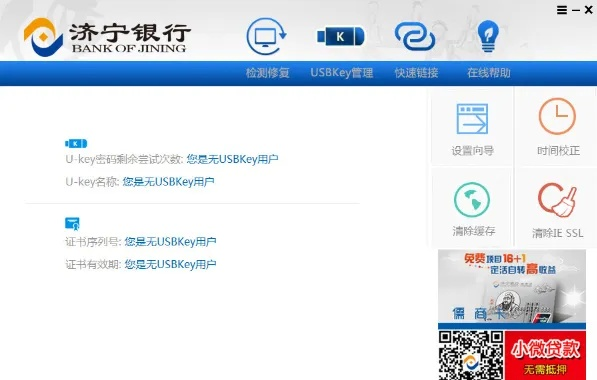Image resolution: width=597 pixels, height=380 pixels.
Task: Click the 清除缓存 label
Action: click(474, 231)
